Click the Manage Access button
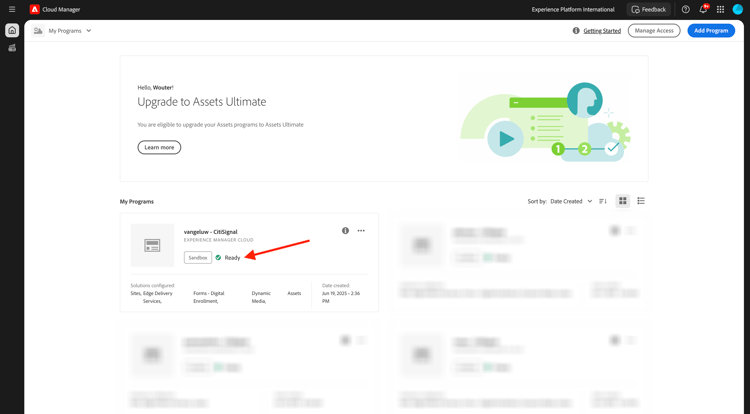Screen dimensions: 750x414 point(654,31)
